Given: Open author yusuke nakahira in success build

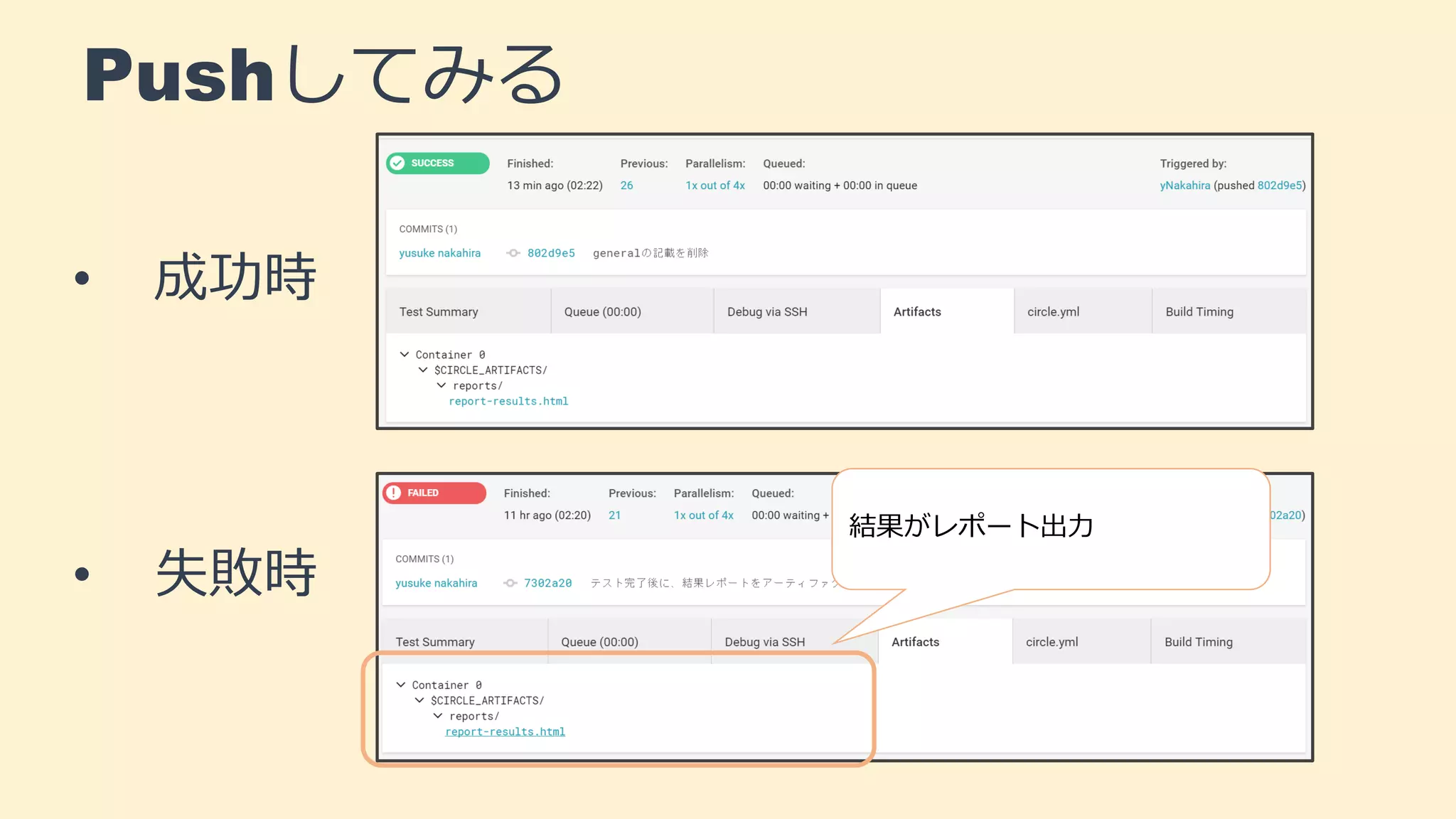Looking at the screenshot, I should [x=440, y=253].
